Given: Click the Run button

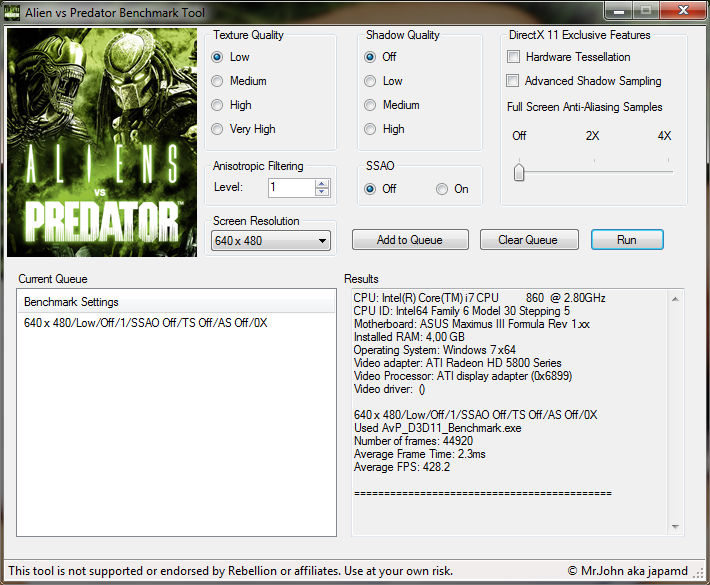Looking at the screenshot, I should [x=627, y=240].
